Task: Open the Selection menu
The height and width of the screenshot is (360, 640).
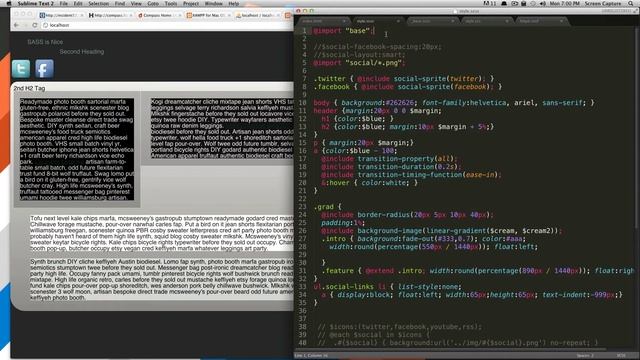Action: pos(99,3)
